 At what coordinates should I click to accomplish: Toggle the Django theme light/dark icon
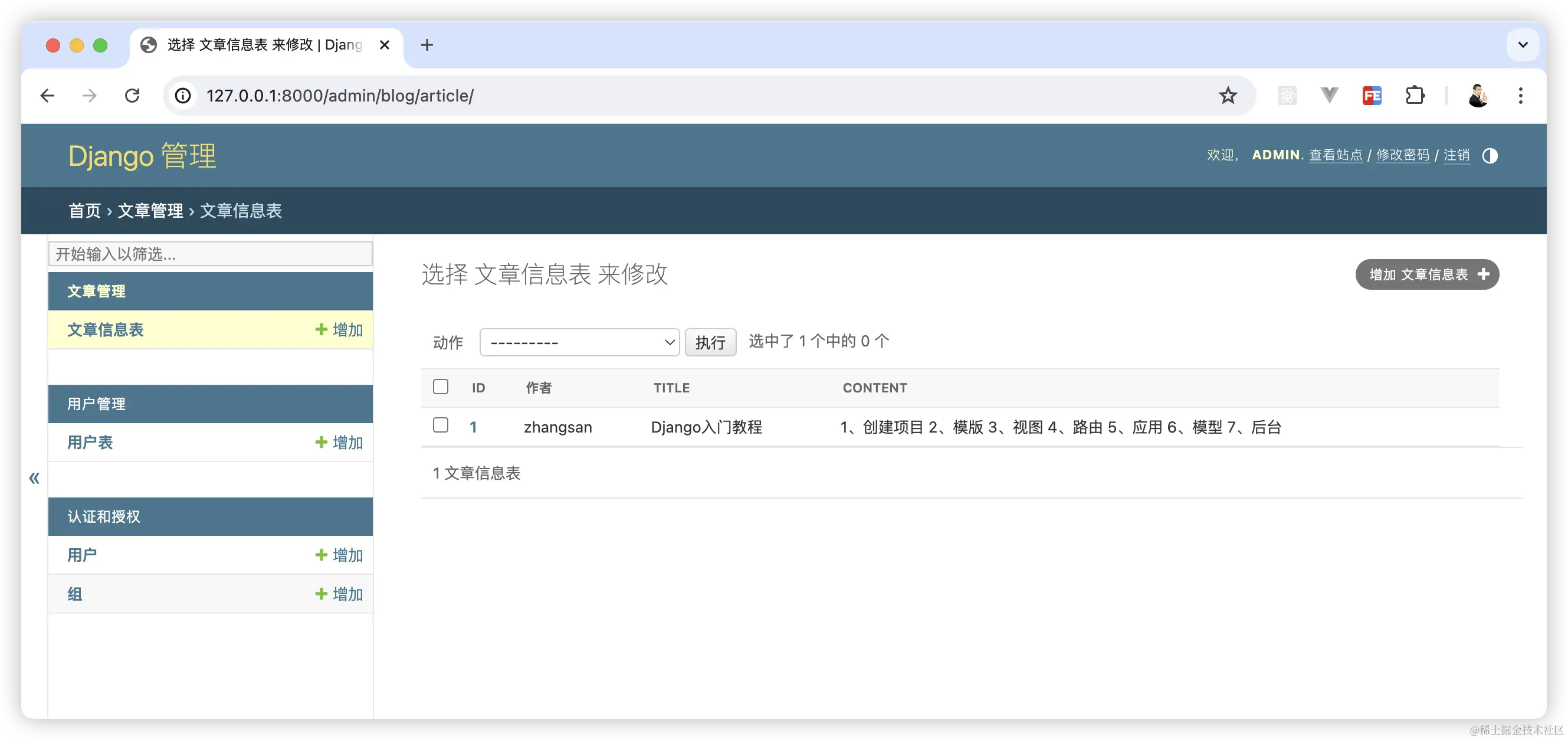(x=1490, y=156)
